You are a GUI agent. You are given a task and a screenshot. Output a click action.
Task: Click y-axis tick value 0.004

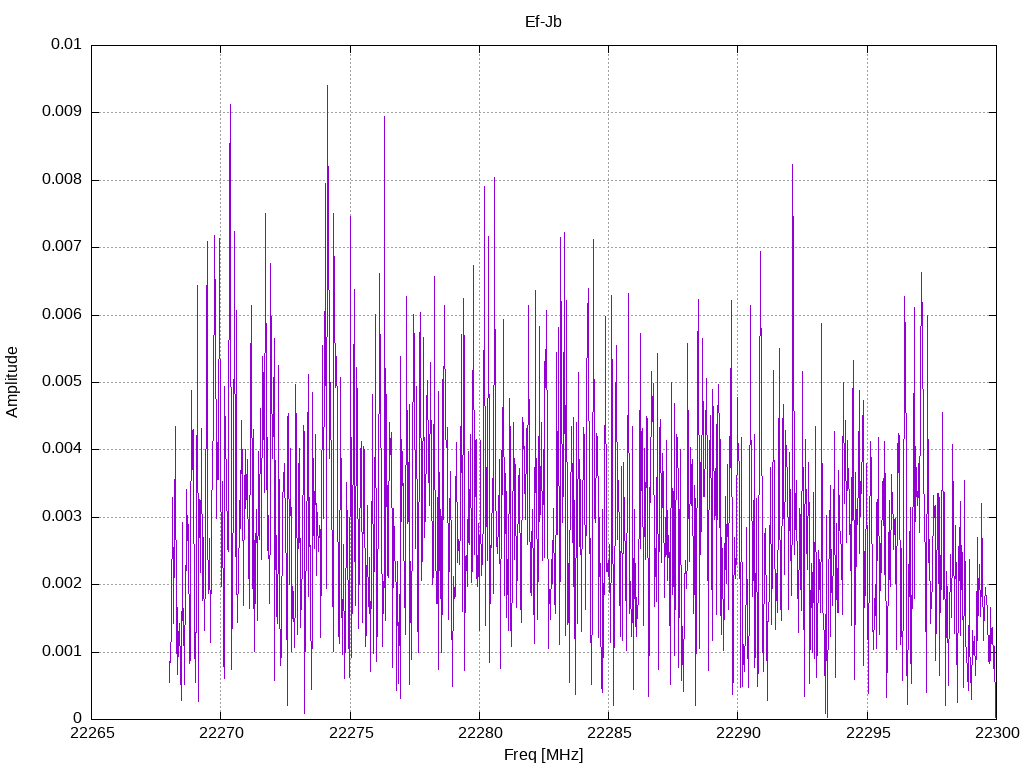(62, 449)
